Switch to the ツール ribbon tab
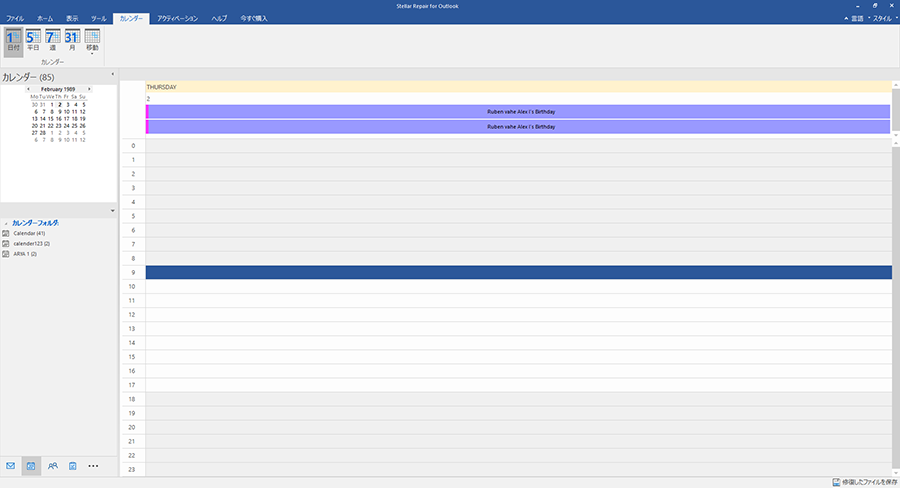The image size is (900, 488). click(x=99, y=19)
